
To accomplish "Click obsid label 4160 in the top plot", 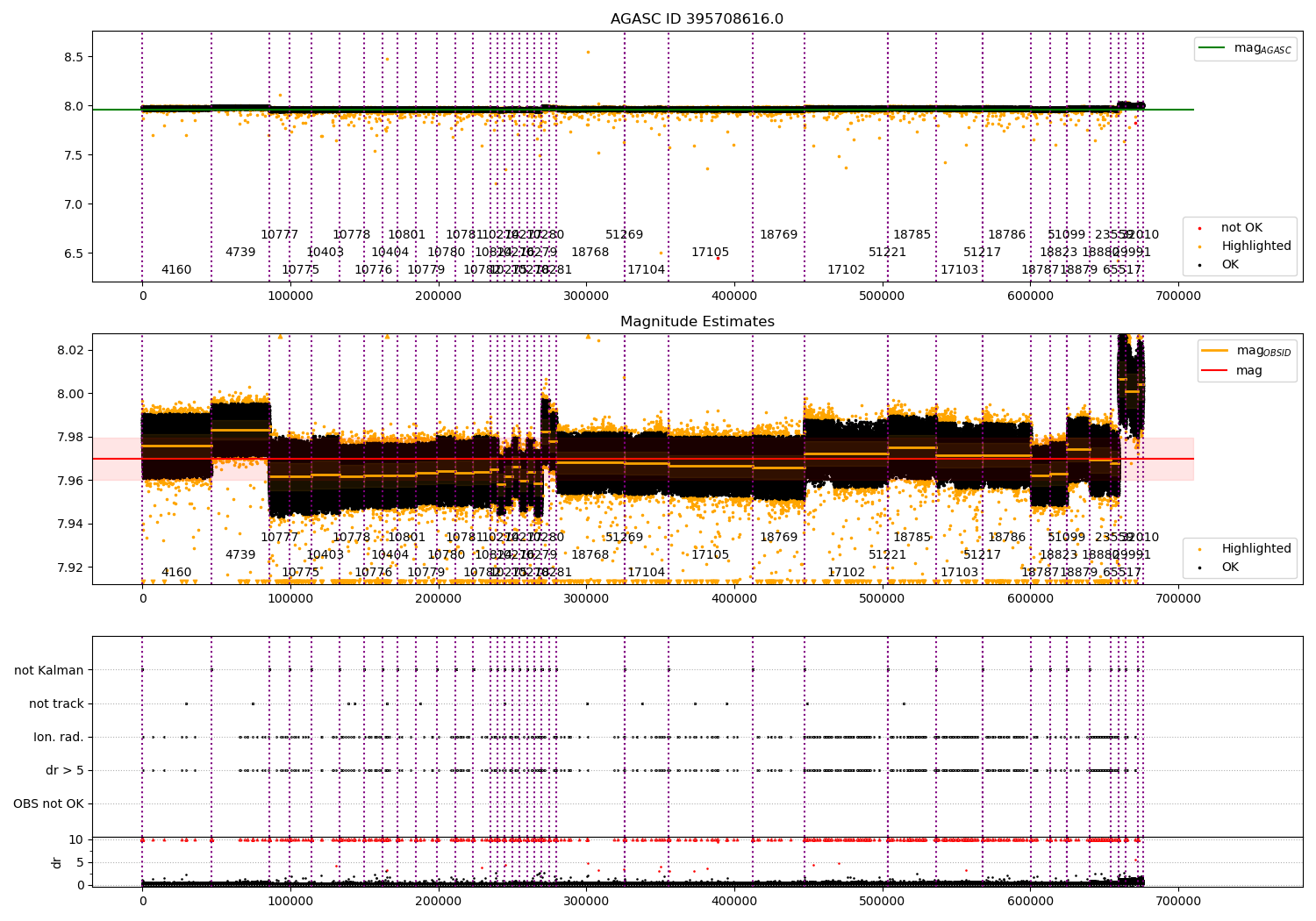I will tap(176, 270).
